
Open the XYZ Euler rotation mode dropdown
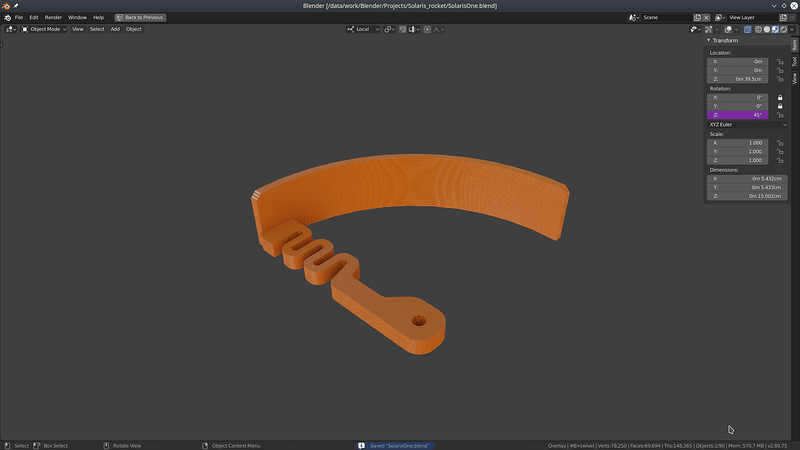[747, 124]
